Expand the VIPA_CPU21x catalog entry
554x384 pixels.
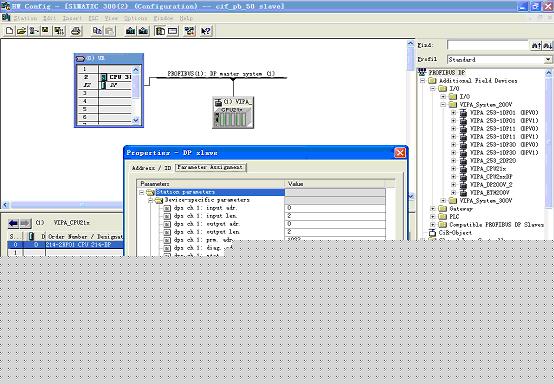click(454, 169)
